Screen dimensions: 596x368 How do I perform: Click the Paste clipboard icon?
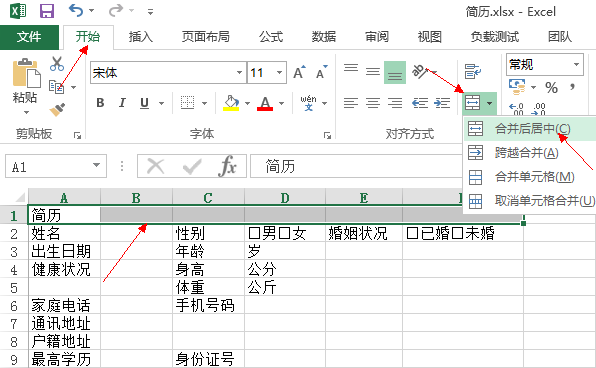[26, 73]
